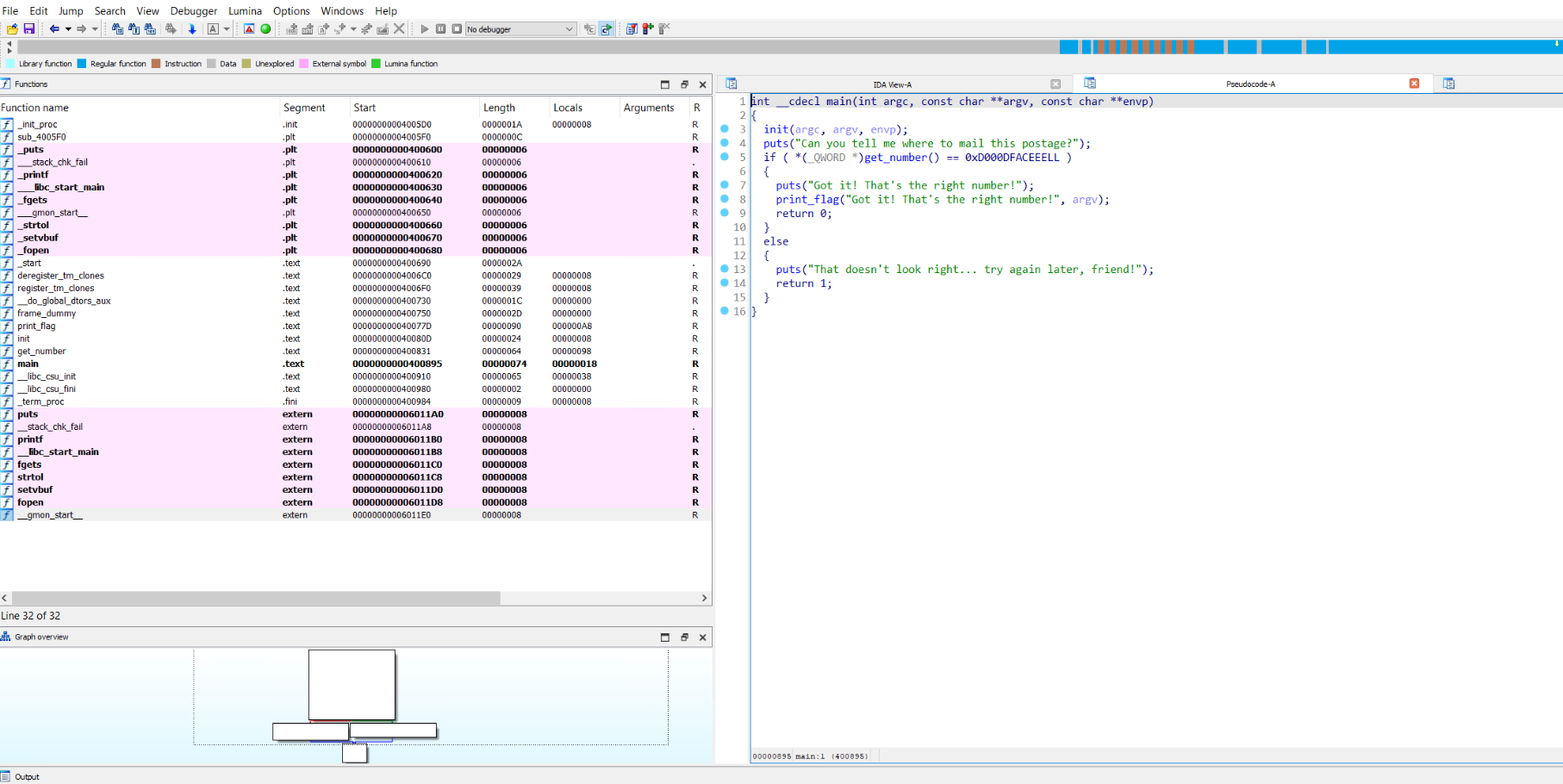The image size is (1563, 784).
Task: Toggle breakpoint dot on pseudocode line 5
Action: click(x=725, y=157)
